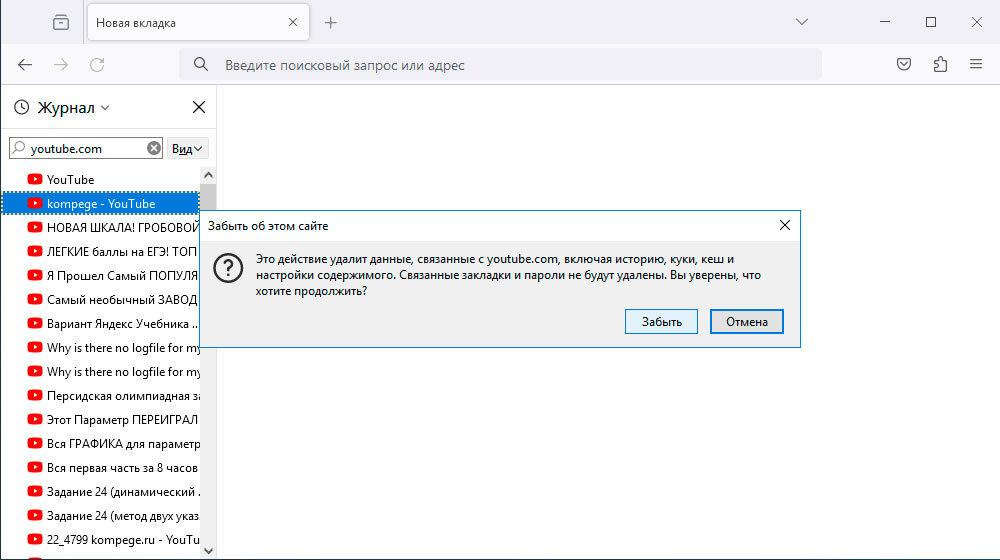The width and height of the screenshot is (1000, 560).
Task: Select the first 'Why is there no logfile' entry
Action: click(100, 348)
